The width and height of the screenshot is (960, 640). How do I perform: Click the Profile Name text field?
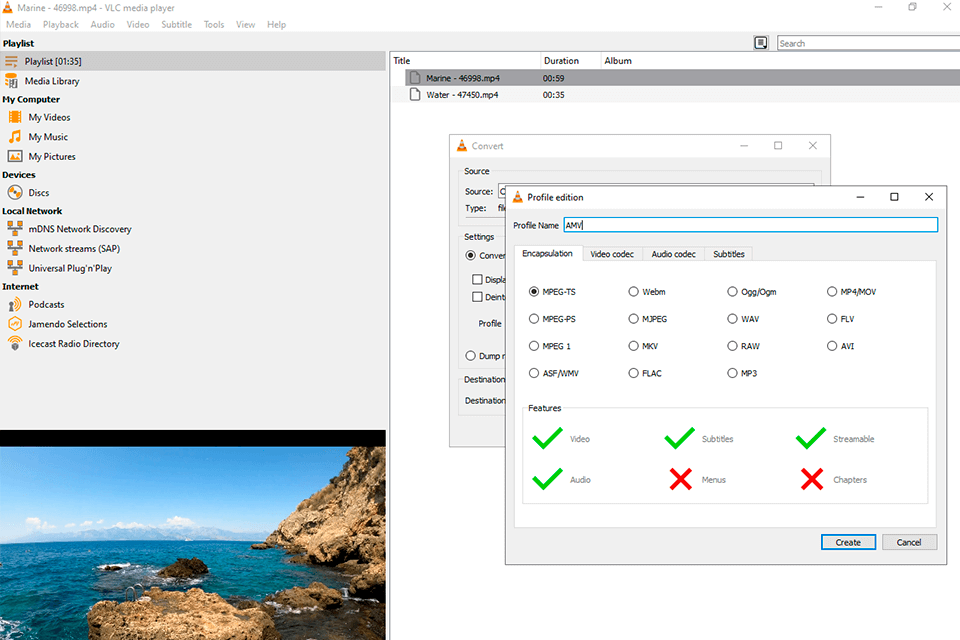click(x=750, y=225)
